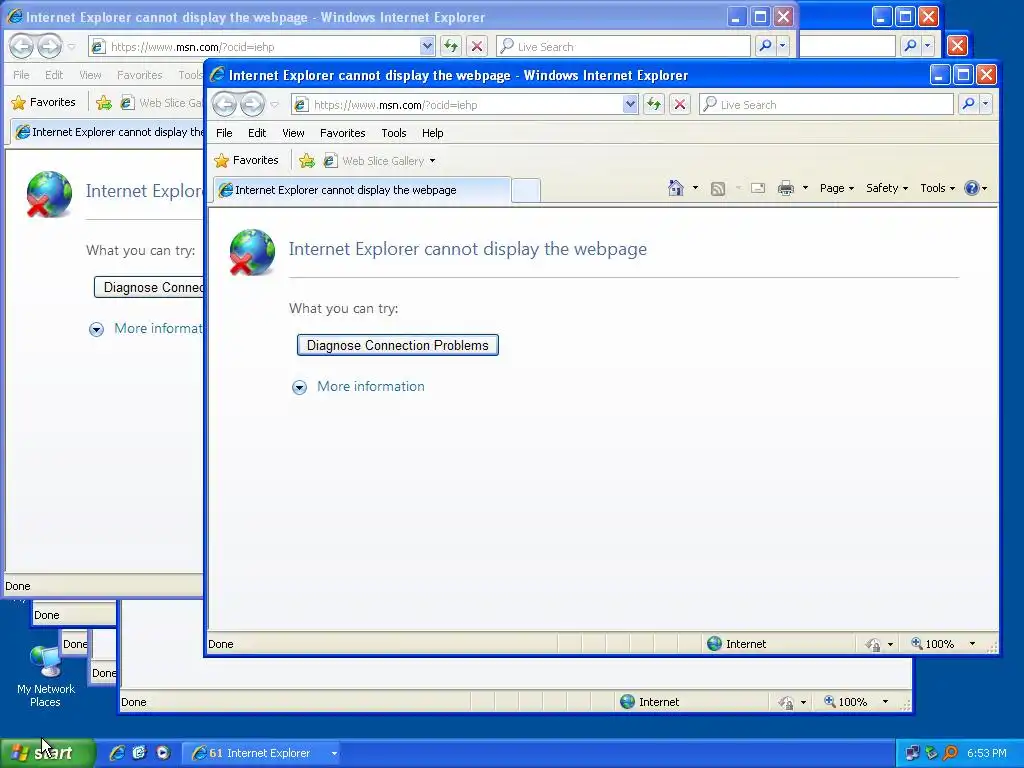Image resolution: width=1024 pixels, height=768 pixels.
Task: Open recent pages dropdown in front window
Action: click(x=274, y=104)
